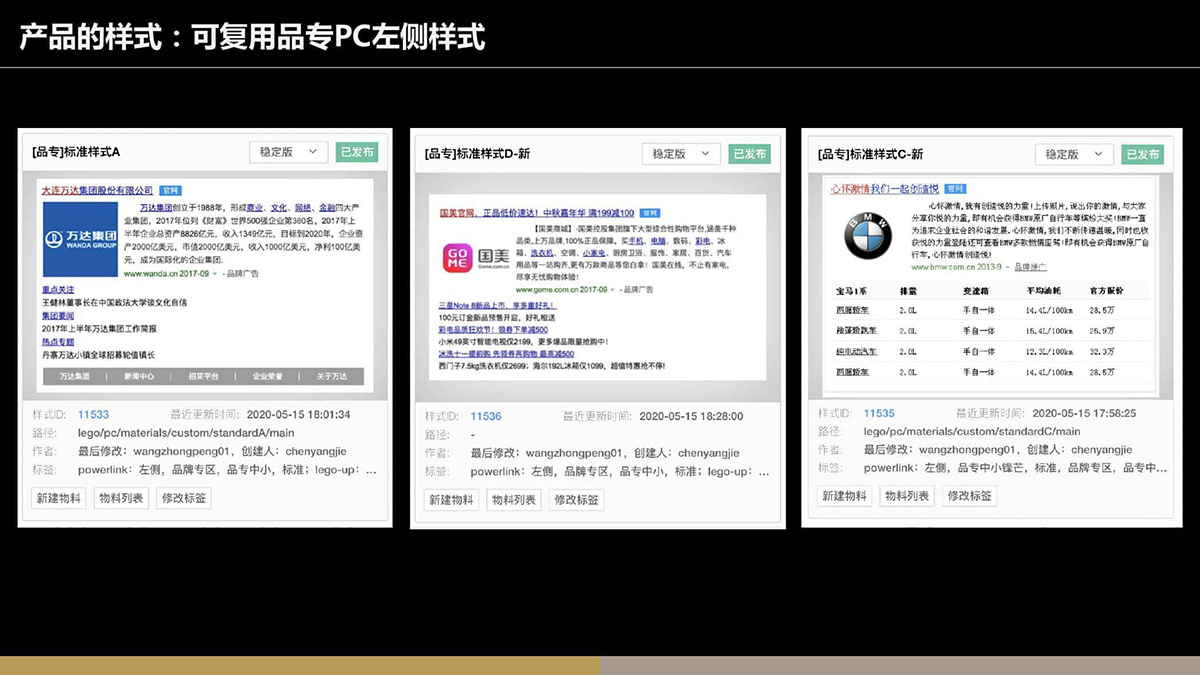Click the 官网 badge beside the BMW ad title
Image resolution: width=1200 pixels, height=675 pixels.
pyautogui.click(x=954, y=187)
